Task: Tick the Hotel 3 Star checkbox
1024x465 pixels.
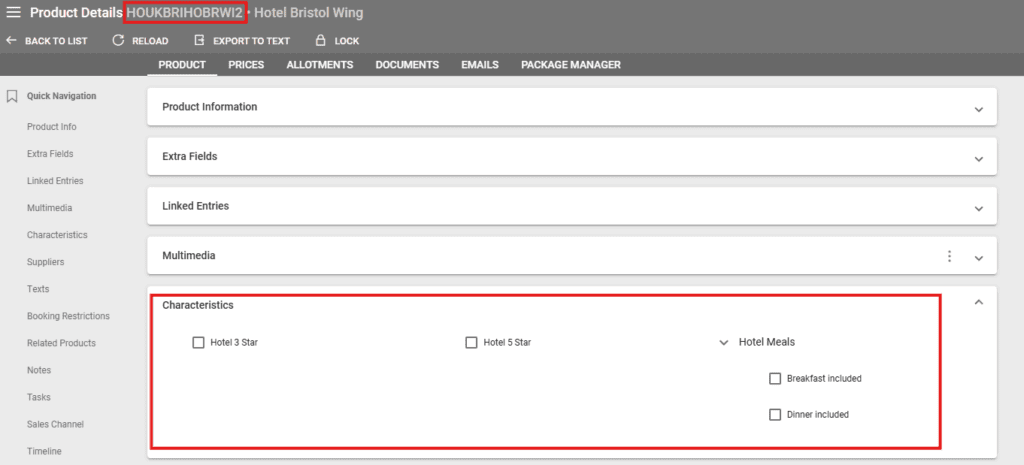Action: pos(198,342)
